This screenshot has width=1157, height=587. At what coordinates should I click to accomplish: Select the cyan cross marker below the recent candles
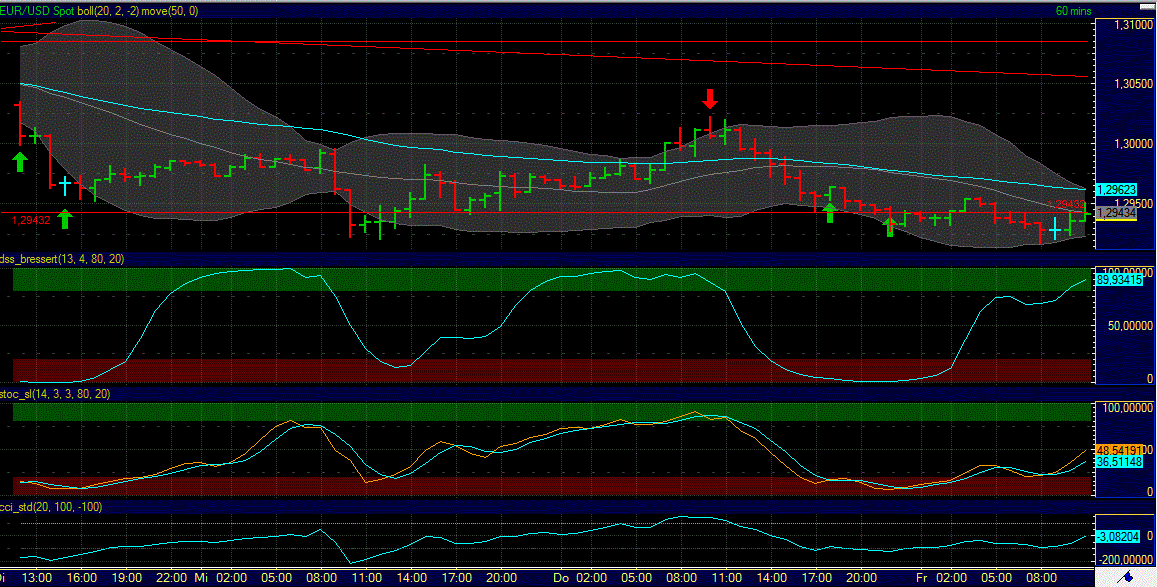tap(1056, 231)
